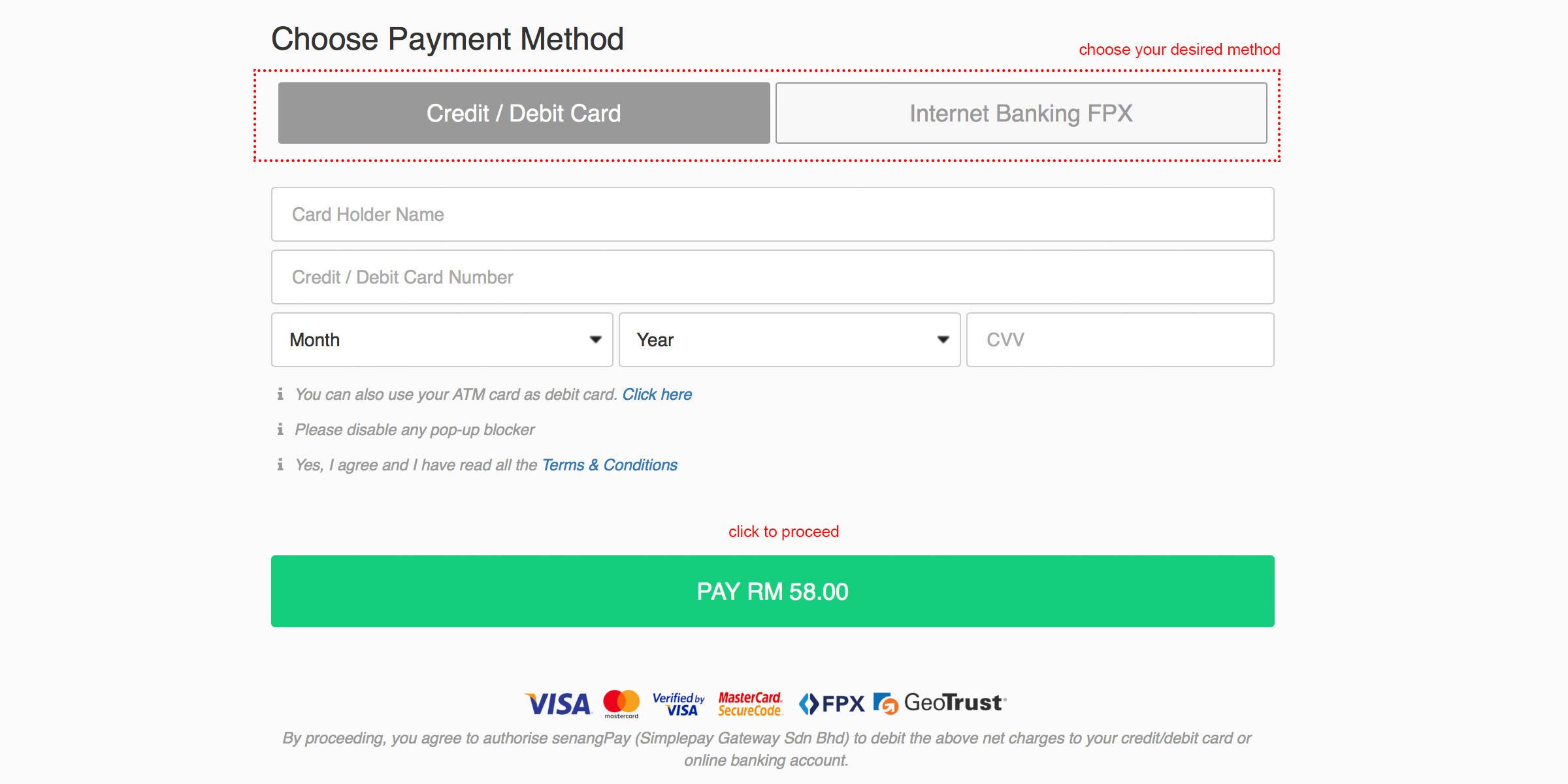
Task: Click the Verified by VISA logo
Action: [679, 704]
